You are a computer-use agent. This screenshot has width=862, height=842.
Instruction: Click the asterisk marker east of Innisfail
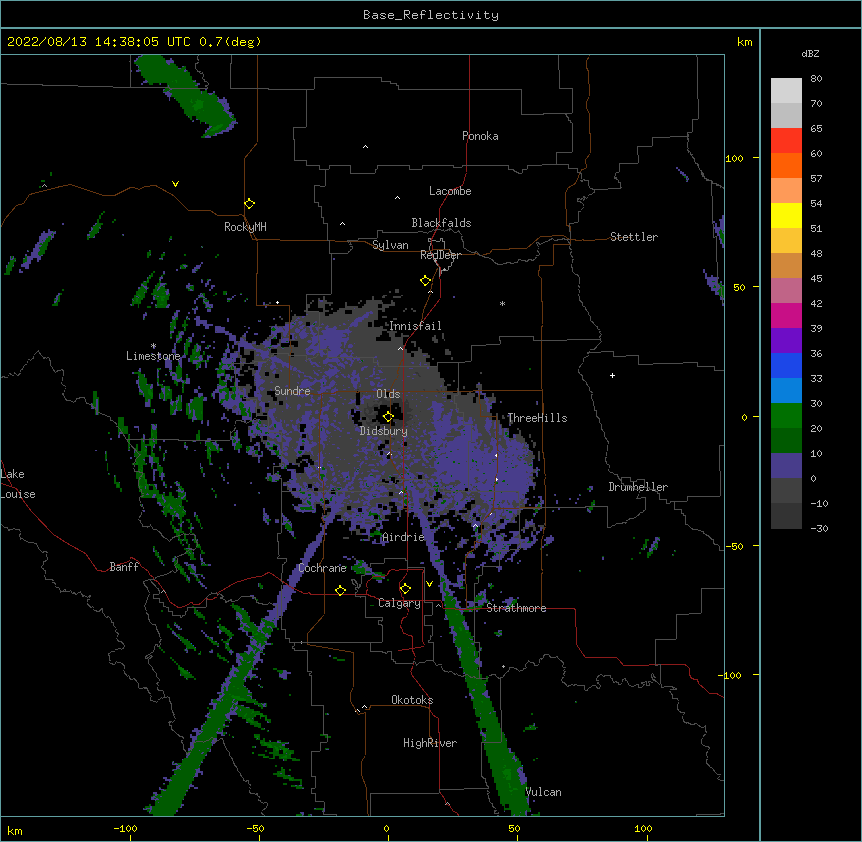(502, 303)
